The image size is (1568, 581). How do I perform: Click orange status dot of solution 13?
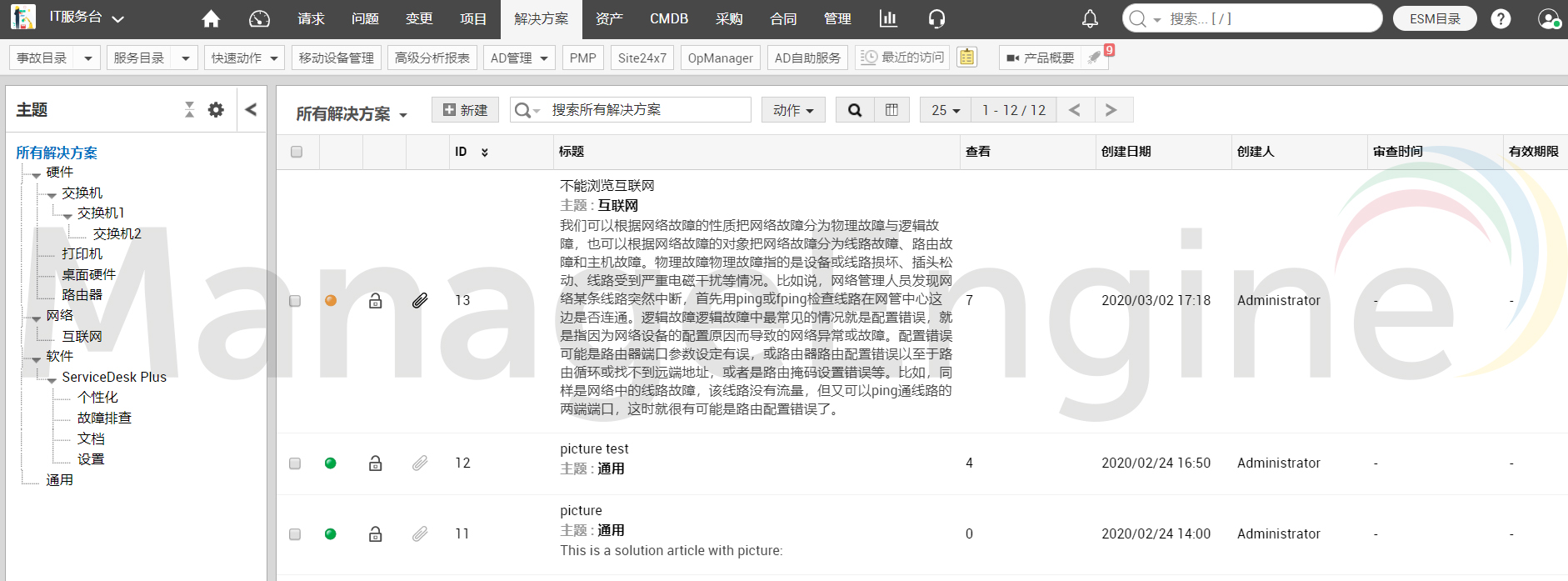[331, 300]
